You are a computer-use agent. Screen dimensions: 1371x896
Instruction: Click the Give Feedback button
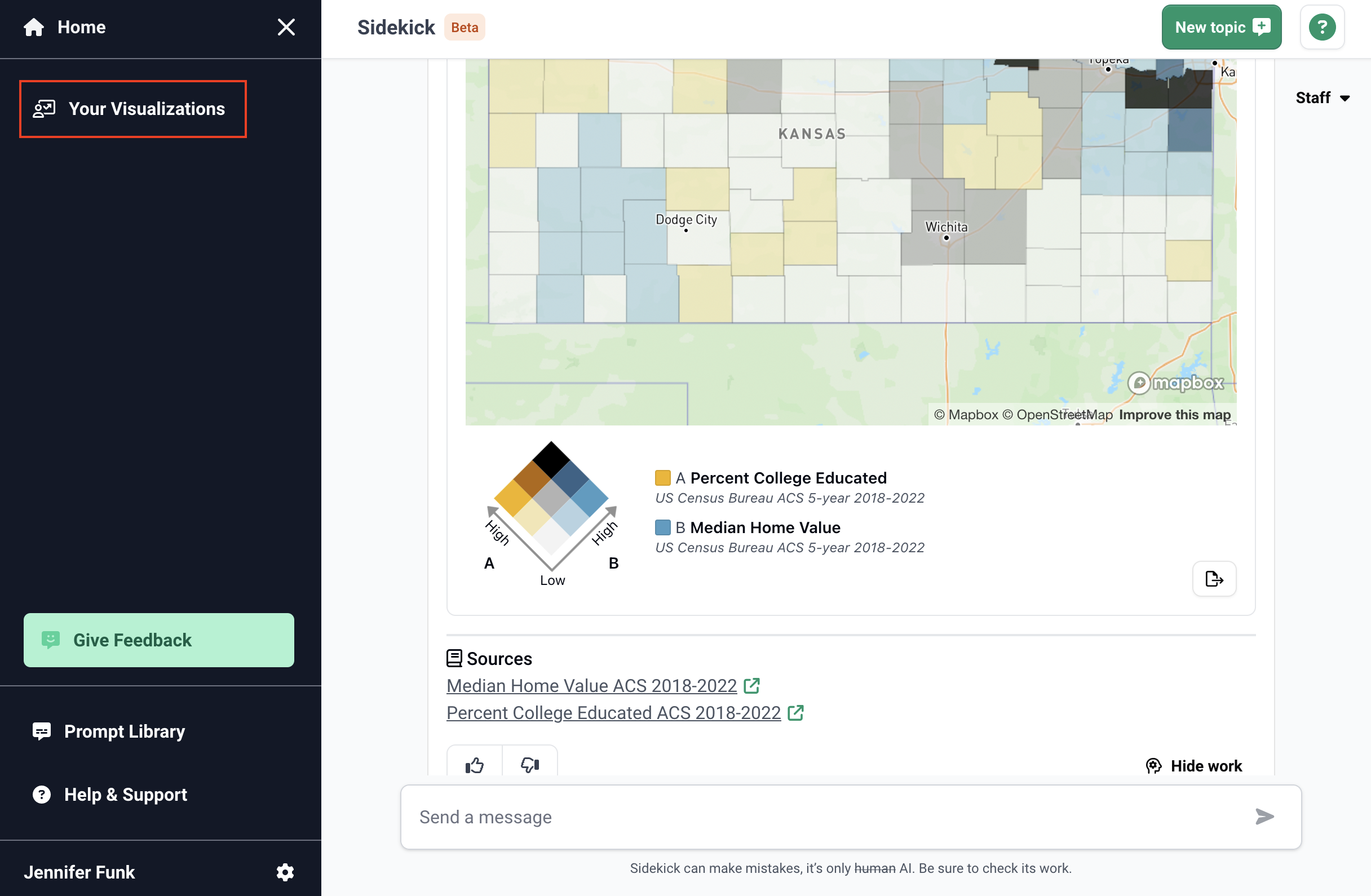[158, 640]
